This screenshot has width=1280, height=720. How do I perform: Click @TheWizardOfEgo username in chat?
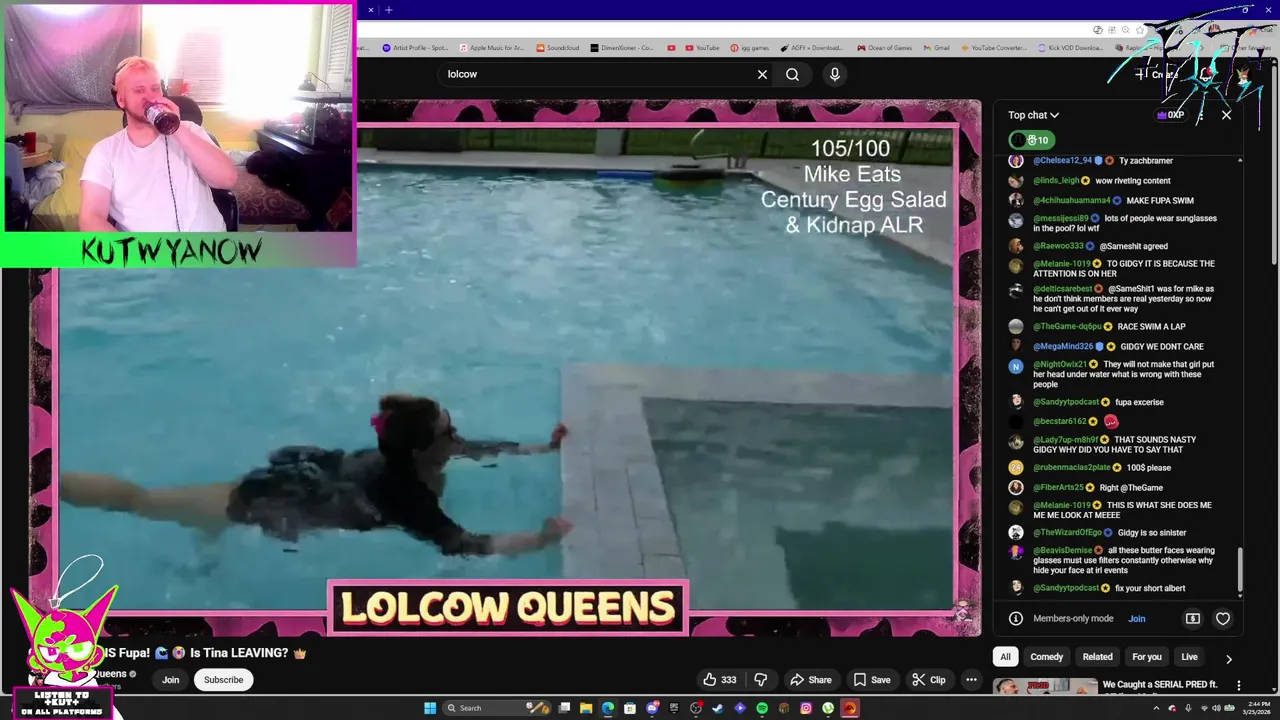1067,533
